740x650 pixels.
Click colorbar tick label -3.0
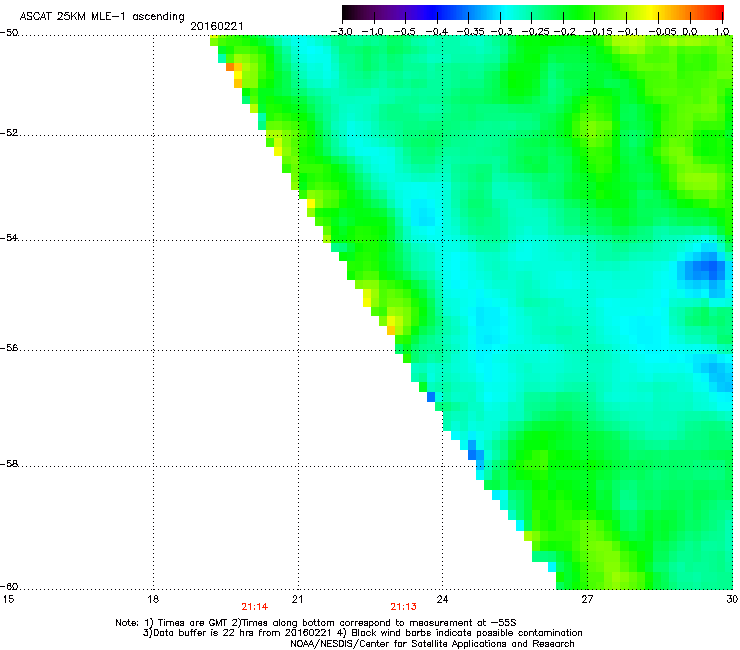point(341,32)
